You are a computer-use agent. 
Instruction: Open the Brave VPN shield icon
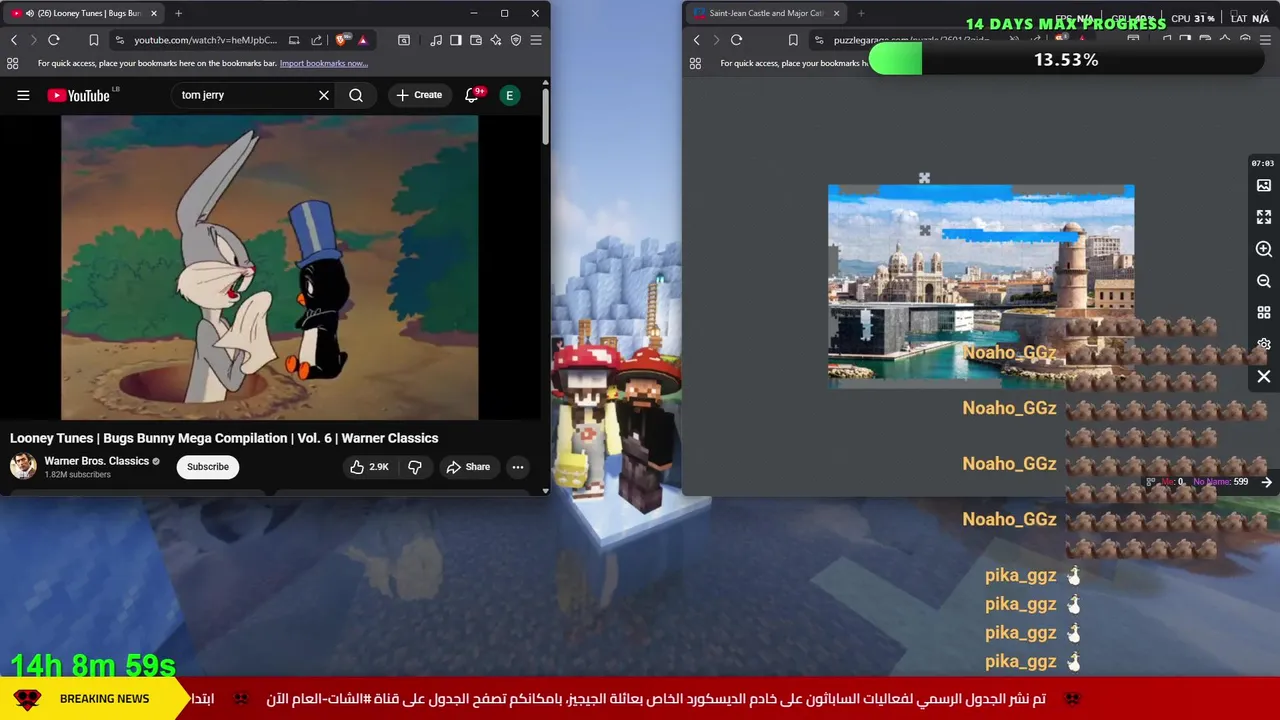[x=516, y=40]
